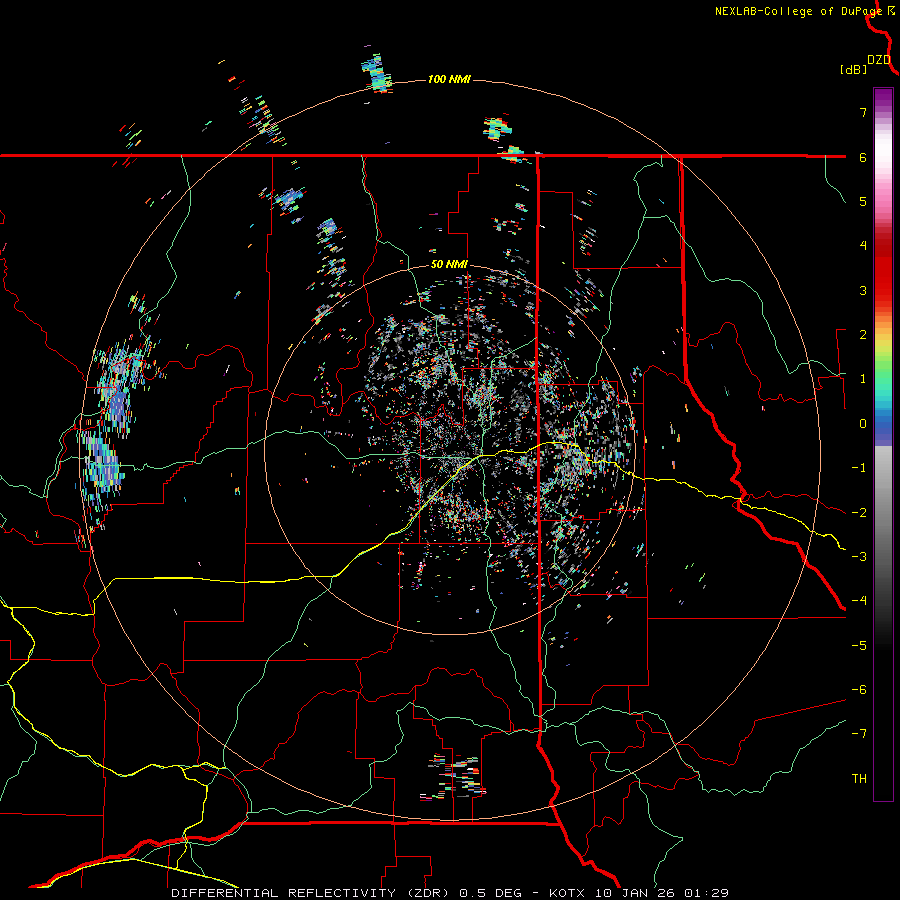Click the 0 value on color scale
Image resolution: width=900 pixels, height=900 pixels.
(x=863, y=424)
